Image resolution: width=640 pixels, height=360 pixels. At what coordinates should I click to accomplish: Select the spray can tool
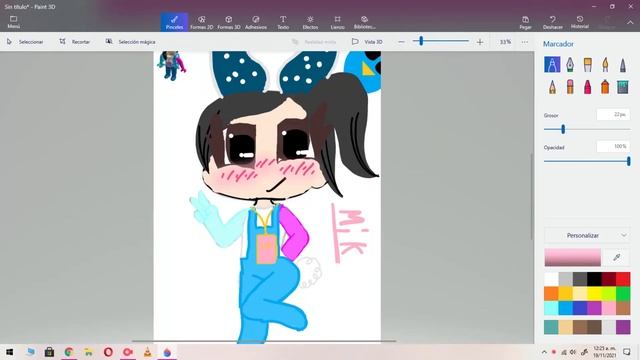[x=605, y=87]
